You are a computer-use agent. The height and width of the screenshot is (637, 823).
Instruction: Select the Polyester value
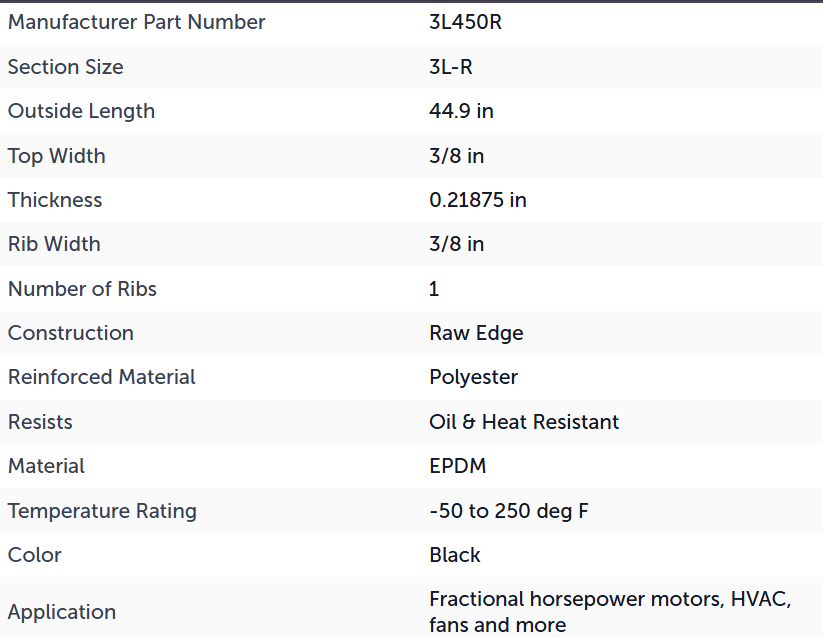(x=473, y=377)
